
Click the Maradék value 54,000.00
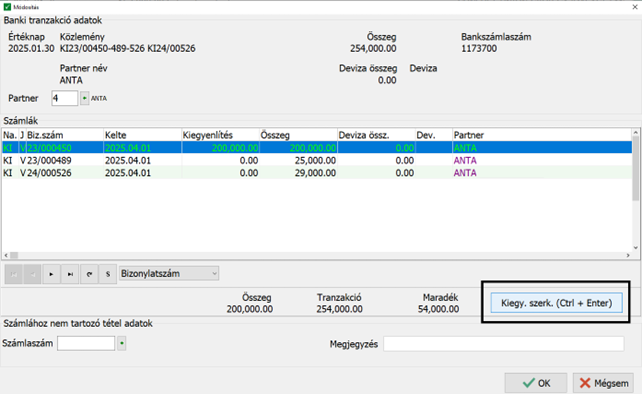[x=438, y=309]
